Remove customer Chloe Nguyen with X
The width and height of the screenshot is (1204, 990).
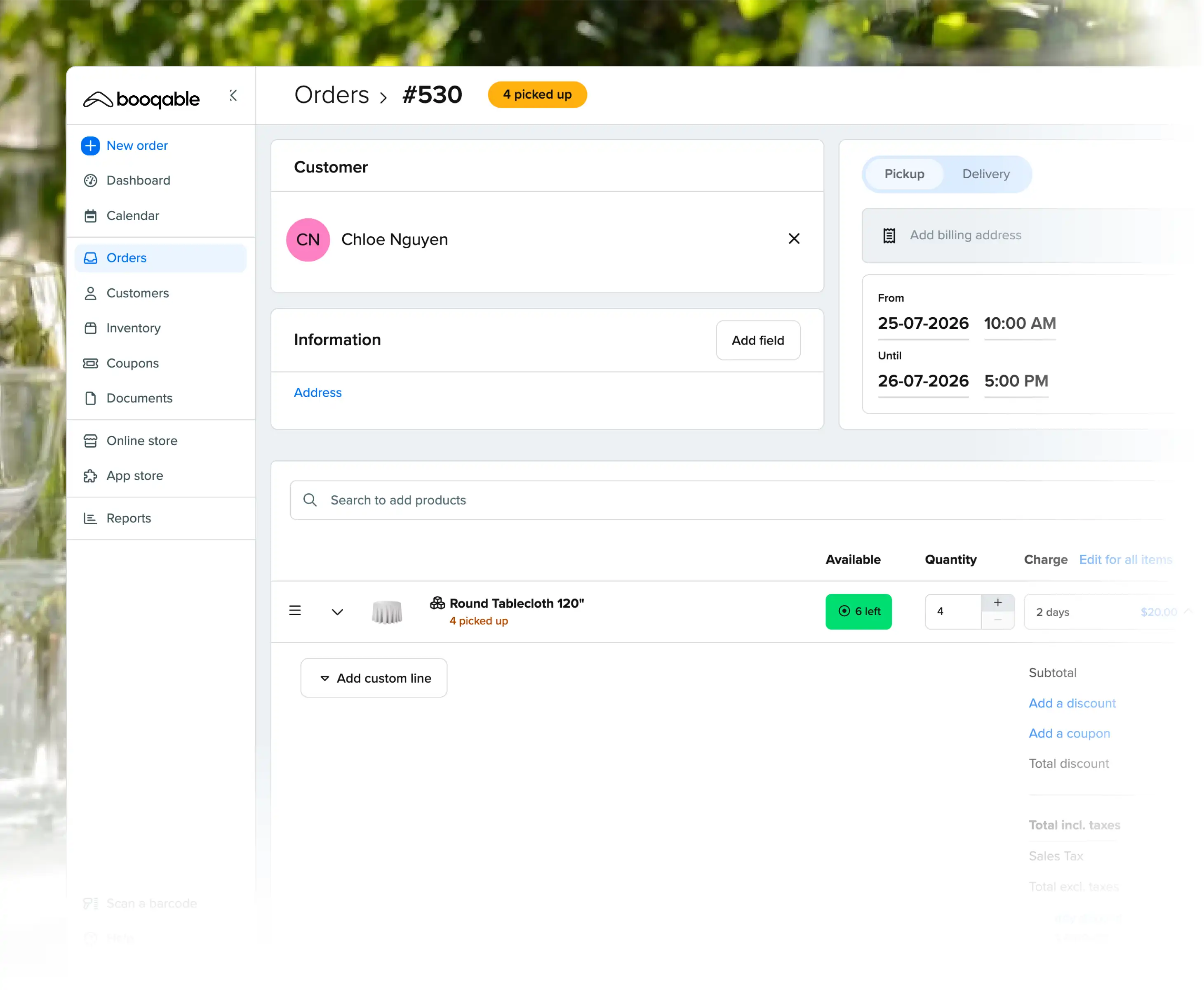click(794, 238)
